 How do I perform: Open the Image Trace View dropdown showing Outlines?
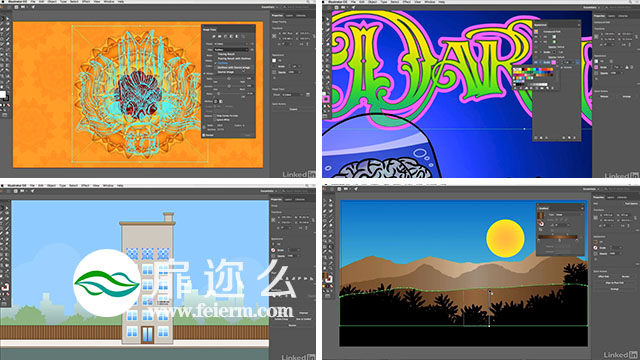pos(231,49)
